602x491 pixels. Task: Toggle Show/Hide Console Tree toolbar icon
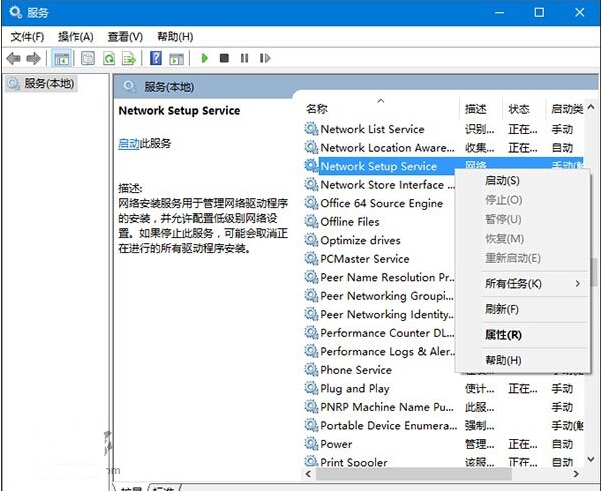62,59
